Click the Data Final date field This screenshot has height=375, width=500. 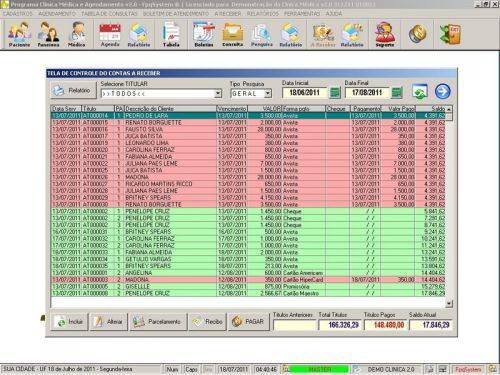tap(367, 93)
